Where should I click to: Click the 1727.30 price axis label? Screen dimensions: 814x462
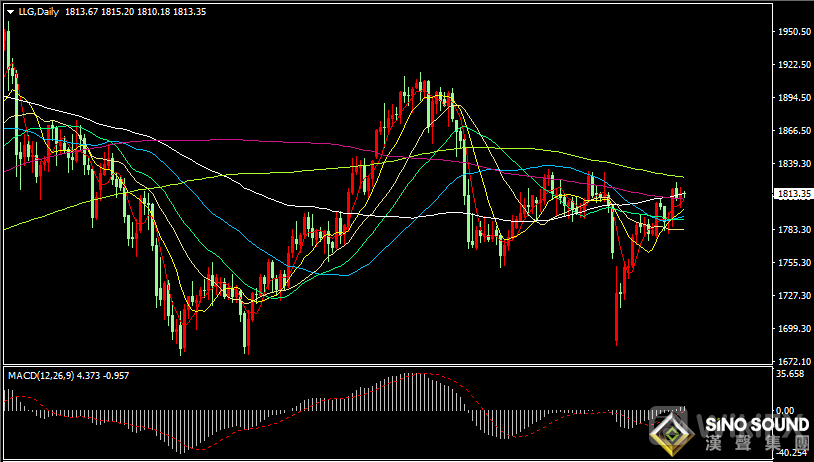pyautogui.click(x=792, y=296)
